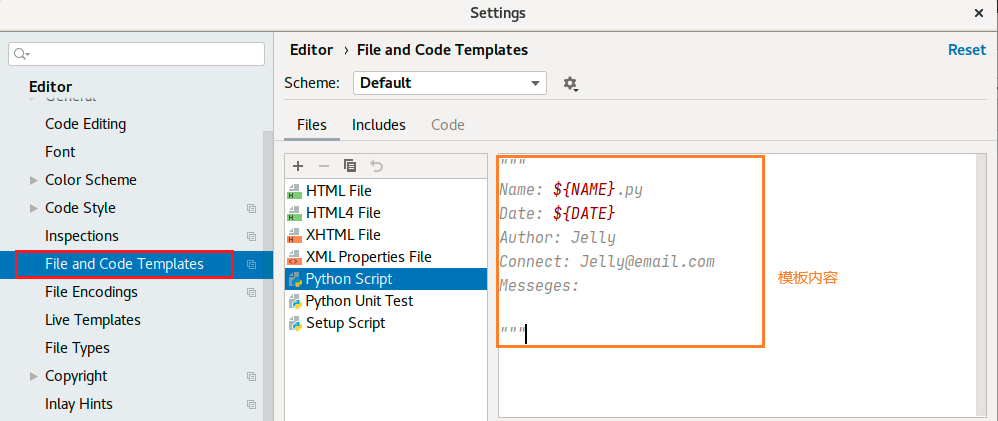Click the Reset link
The height and width of the screenshot is (421, 998).
[967, 50]
